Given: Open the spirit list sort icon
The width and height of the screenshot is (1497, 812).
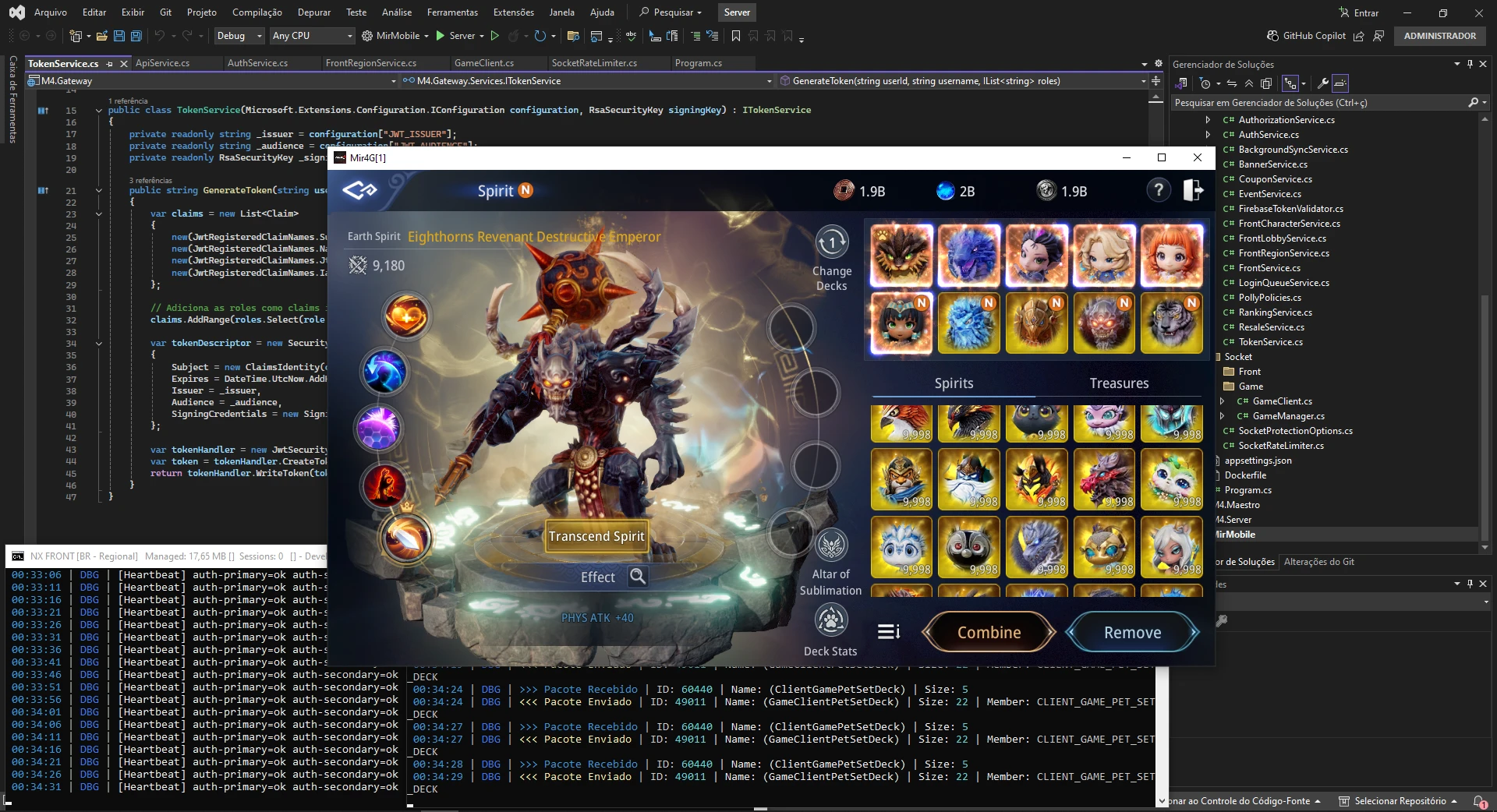Looking at the screenshot, I should (889, 632).
